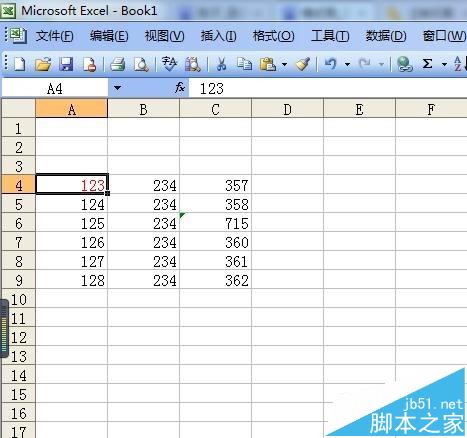The height and width of the screenshot is (438, 467).
Task: Expand the Redo history dropdown arrow
Action: tap(381, 64)
